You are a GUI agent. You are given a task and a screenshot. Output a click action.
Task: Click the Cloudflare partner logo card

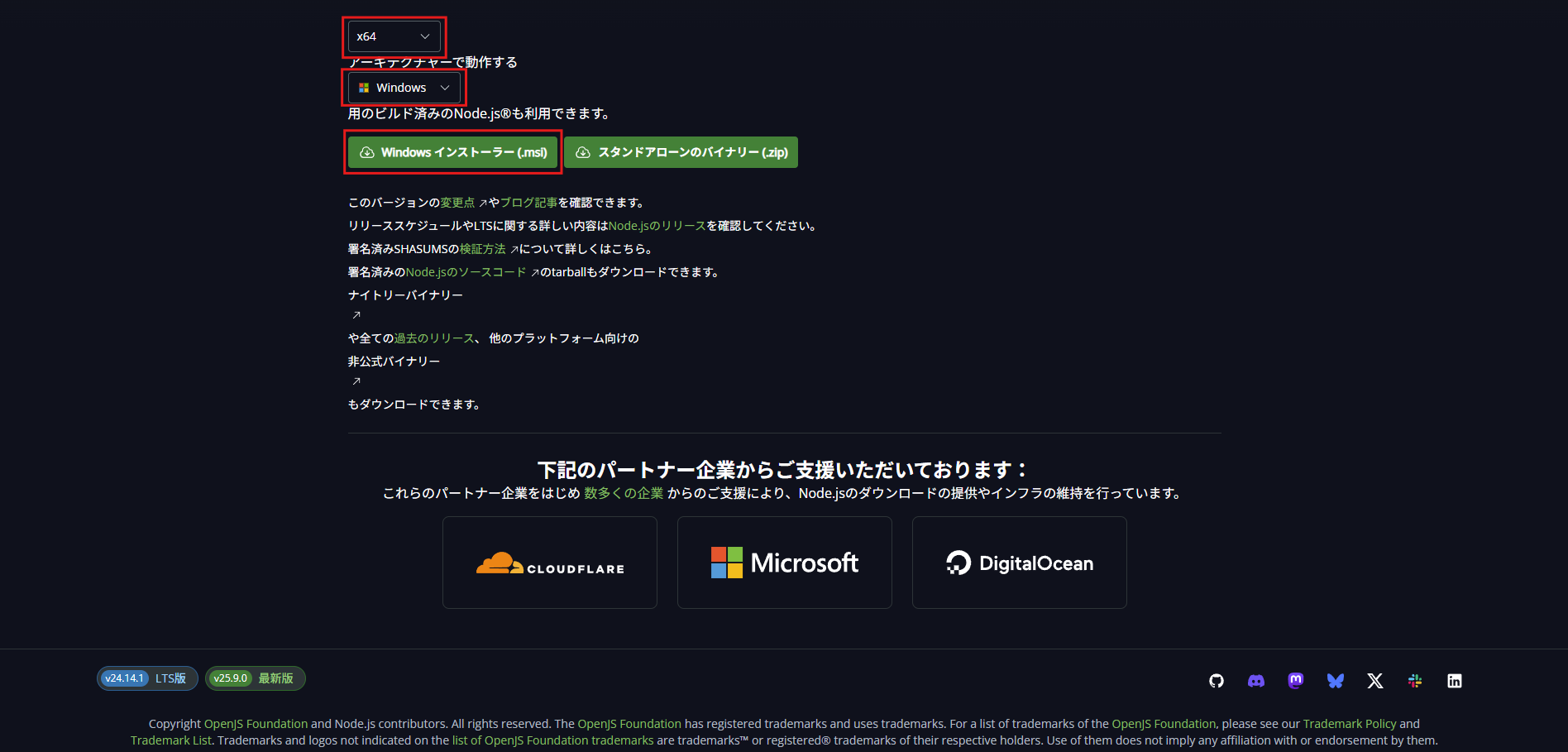point(550,563)
